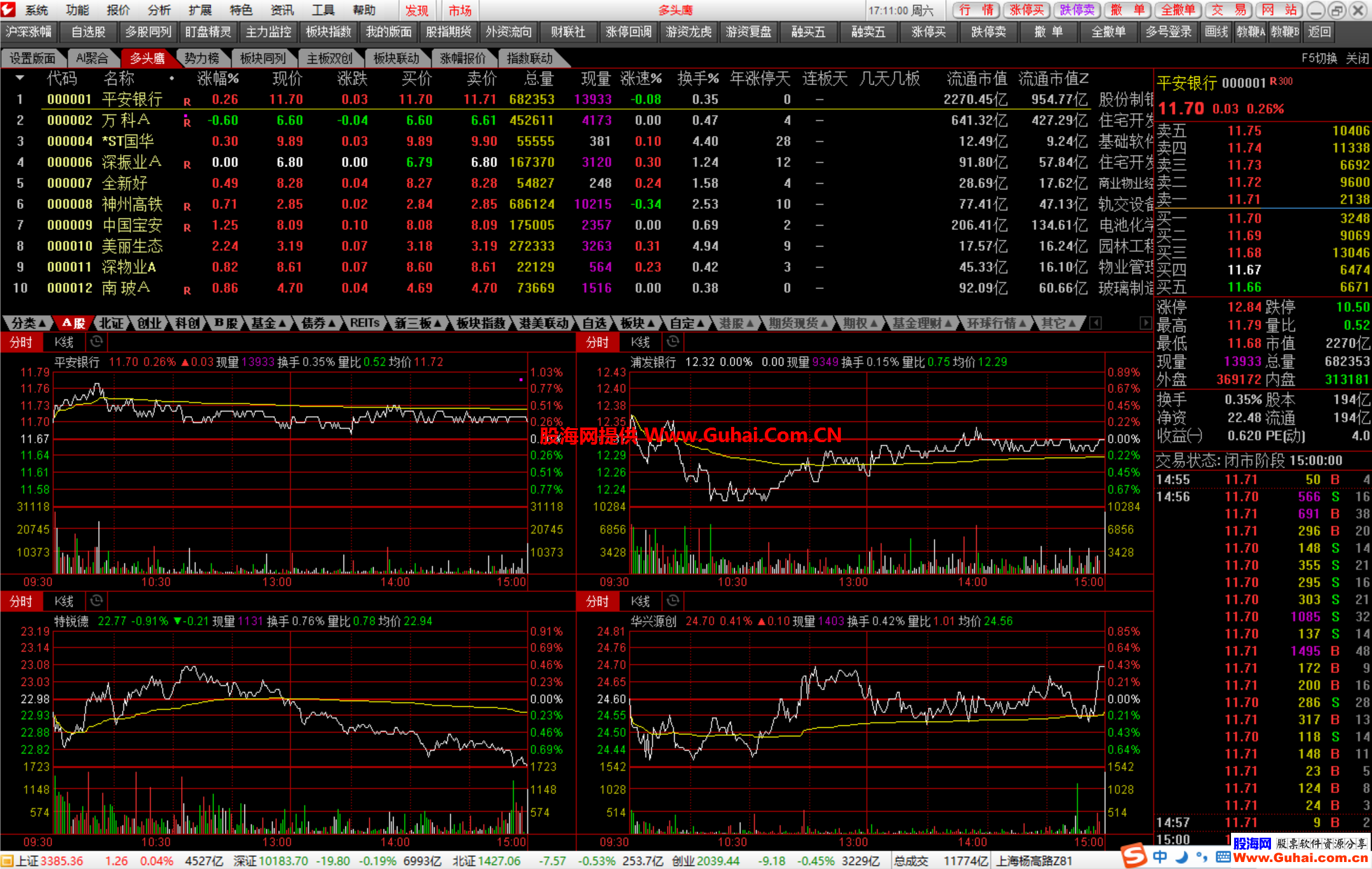Click the moon icon in IME toolbar
Screen dimensions: 1372x869
tap(1181, 857)
